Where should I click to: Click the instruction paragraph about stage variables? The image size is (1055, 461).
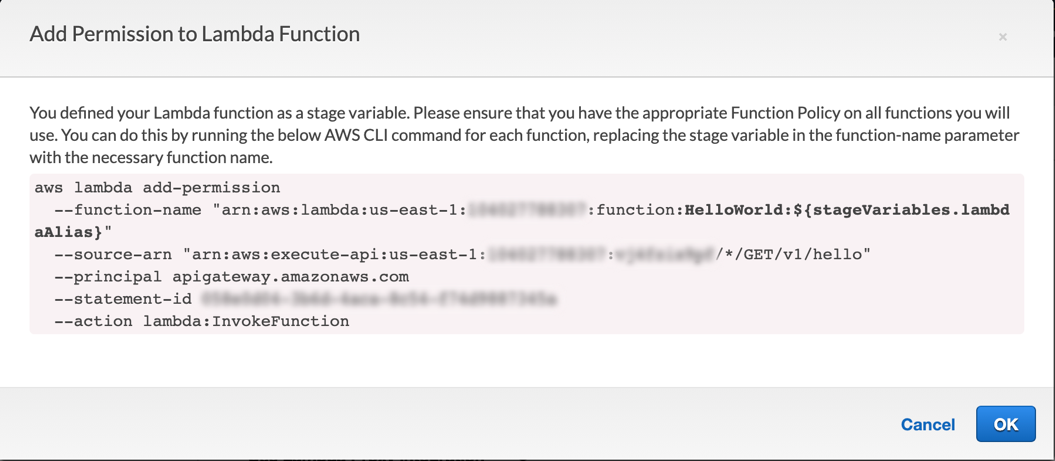(x=524, y=135)
